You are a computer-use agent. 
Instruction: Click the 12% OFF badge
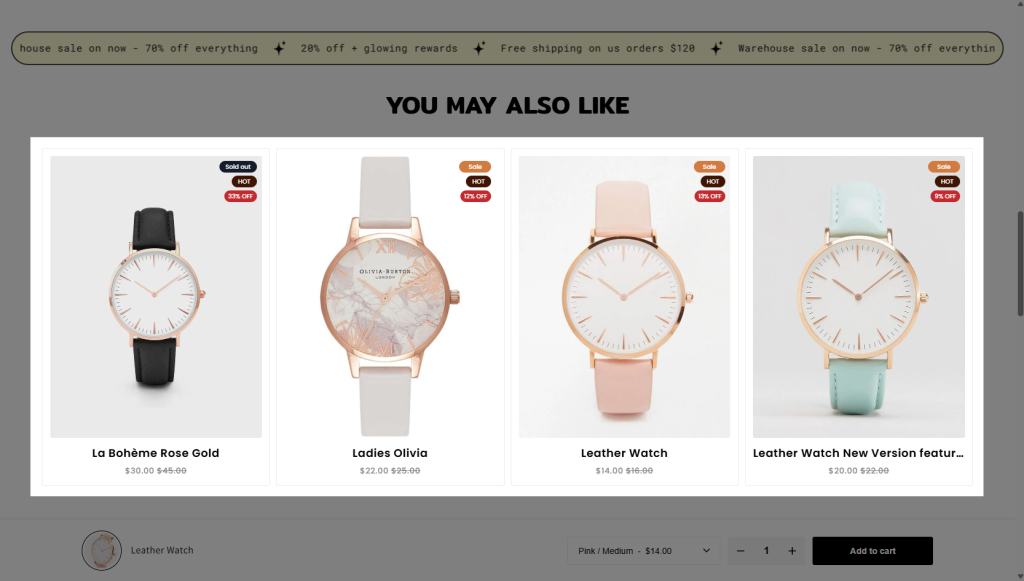point(475,196)
